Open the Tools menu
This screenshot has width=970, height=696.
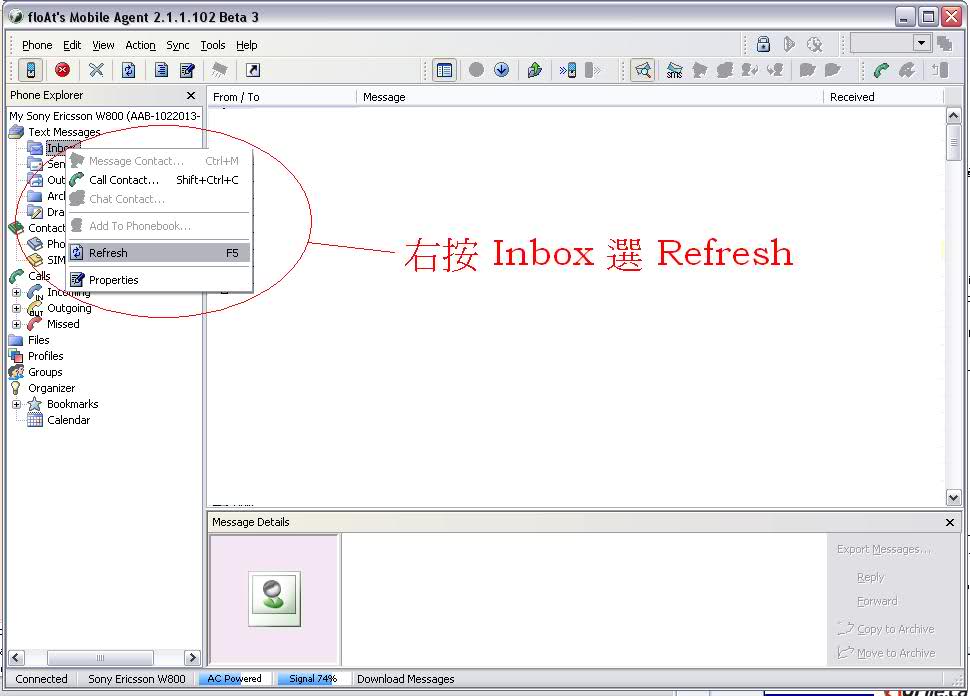coord(213,45)
